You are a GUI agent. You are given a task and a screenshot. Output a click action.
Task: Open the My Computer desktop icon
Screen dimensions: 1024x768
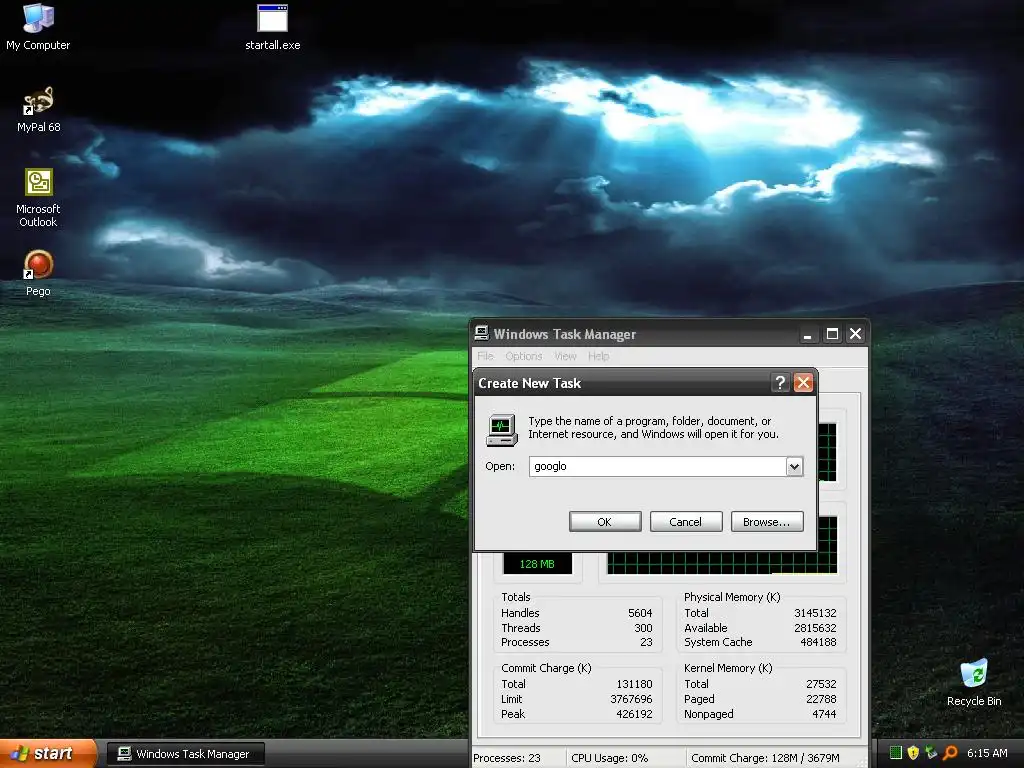click(x=38, y=26)
